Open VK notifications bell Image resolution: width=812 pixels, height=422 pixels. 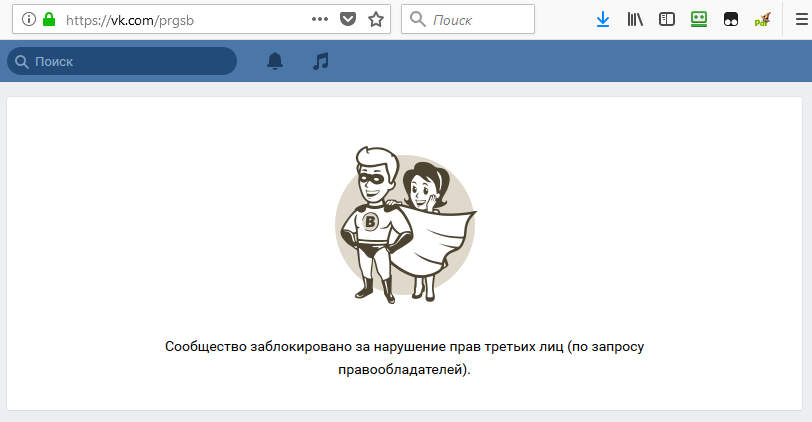(x=275, y=61)
